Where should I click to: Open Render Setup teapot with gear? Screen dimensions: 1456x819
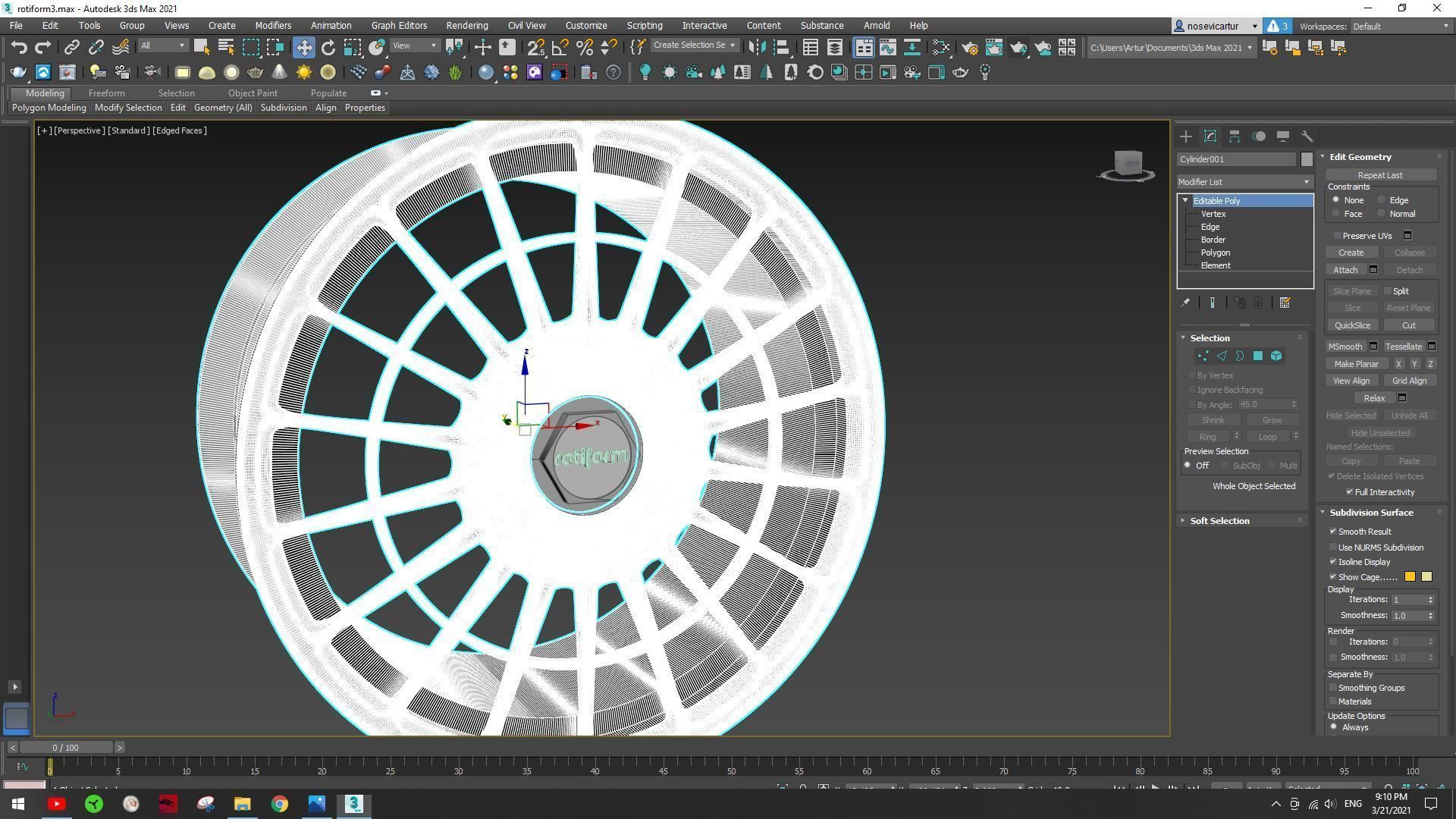969,47
